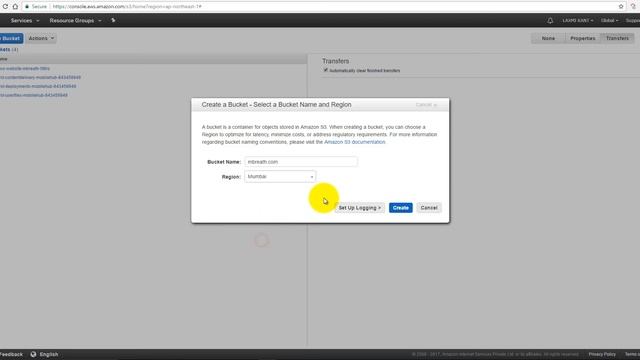This screenshot has width=640, height=360.
Task: Reload the page with the browser refresh icon
Action: coord(5,7)
